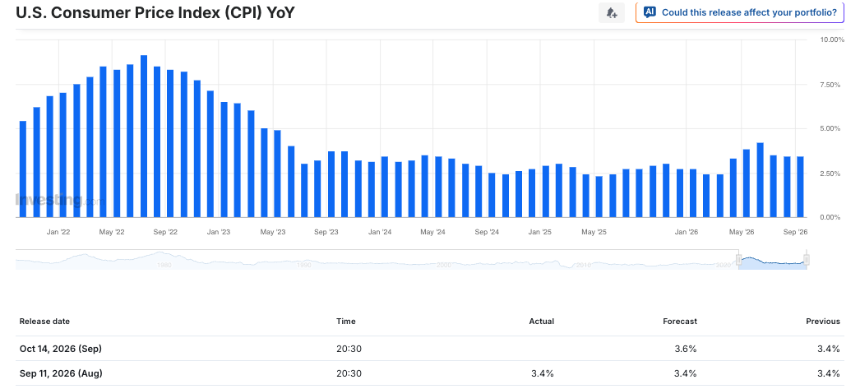
Task: Open 'Could this release affect your portfolio?'
Action: (x=739, y=13)
